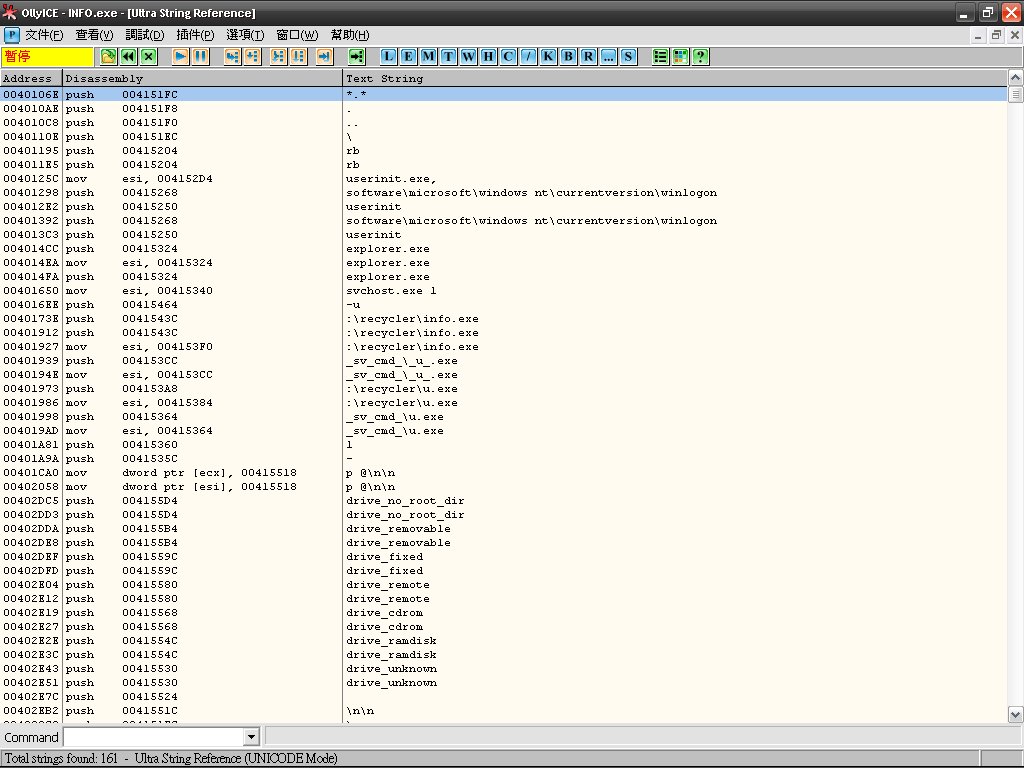Select the row at address 004014CC
The width and height of the screenshot is (1024, 768).
pos(504,249)
